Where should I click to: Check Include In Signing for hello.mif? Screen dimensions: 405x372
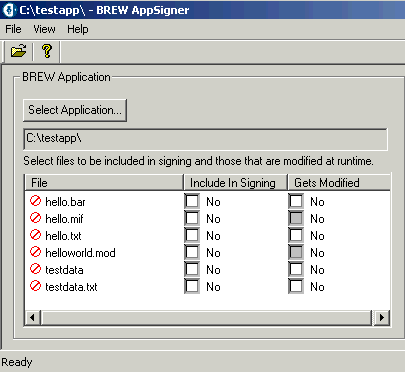[192, 218]
